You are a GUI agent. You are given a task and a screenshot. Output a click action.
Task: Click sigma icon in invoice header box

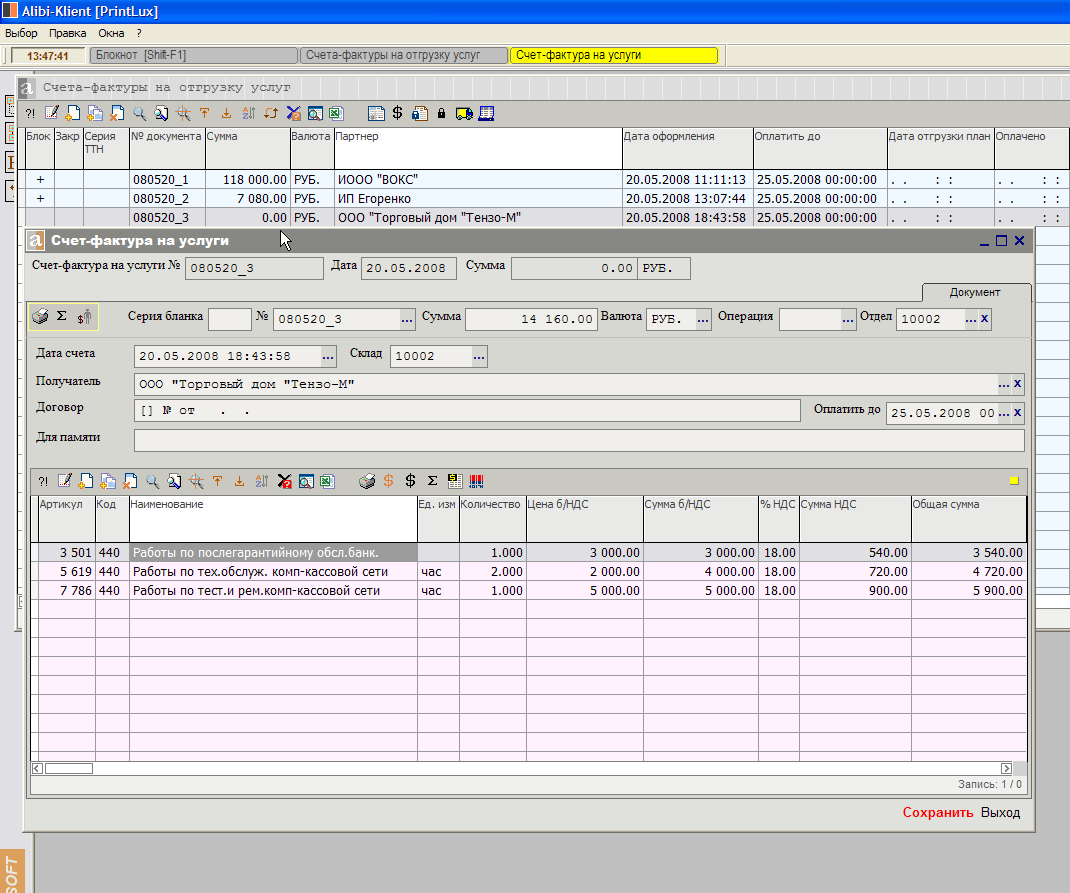pyautogui.click(x=61, y=316)
